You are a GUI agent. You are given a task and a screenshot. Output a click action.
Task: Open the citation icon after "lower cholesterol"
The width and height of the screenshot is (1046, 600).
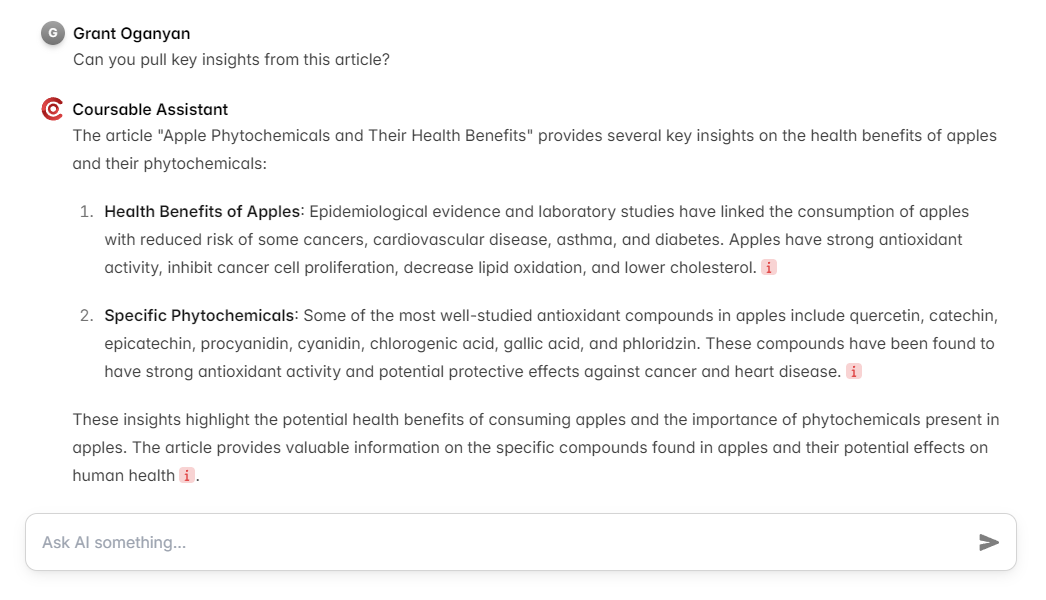(x=769, y=267)
